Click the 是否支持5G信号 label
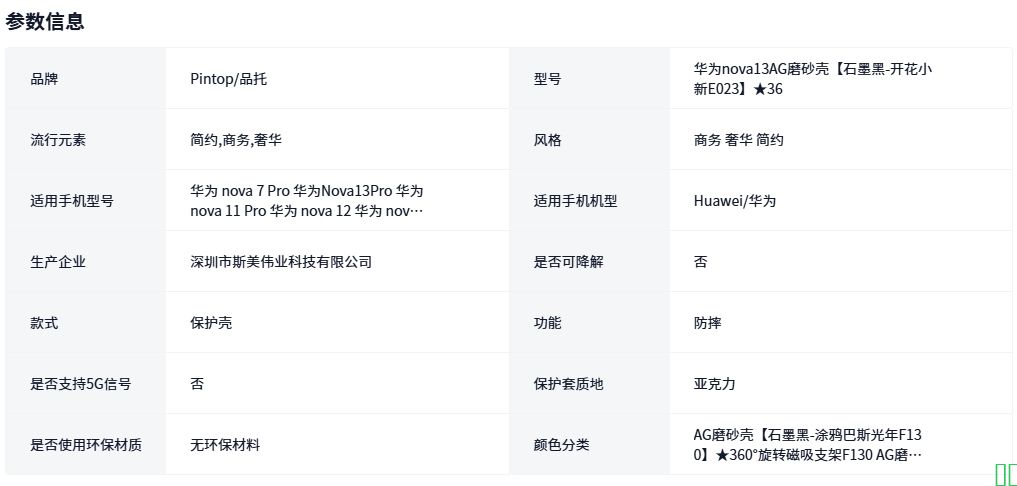The width and height of the screenshot is (1017, 486). (81, 384)
